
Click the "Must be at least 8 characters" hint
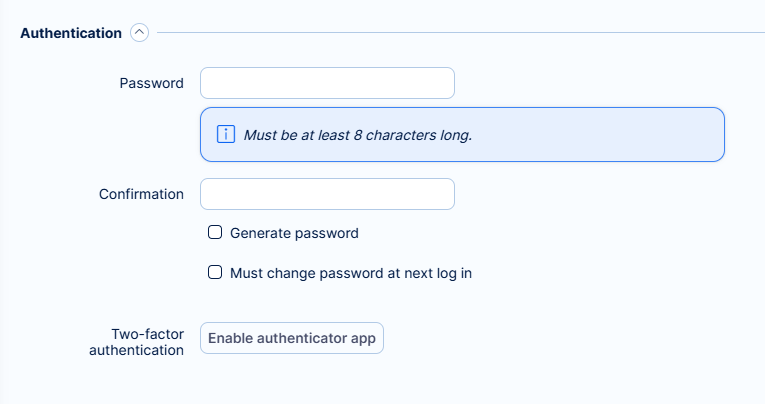[x=357, y=135]
